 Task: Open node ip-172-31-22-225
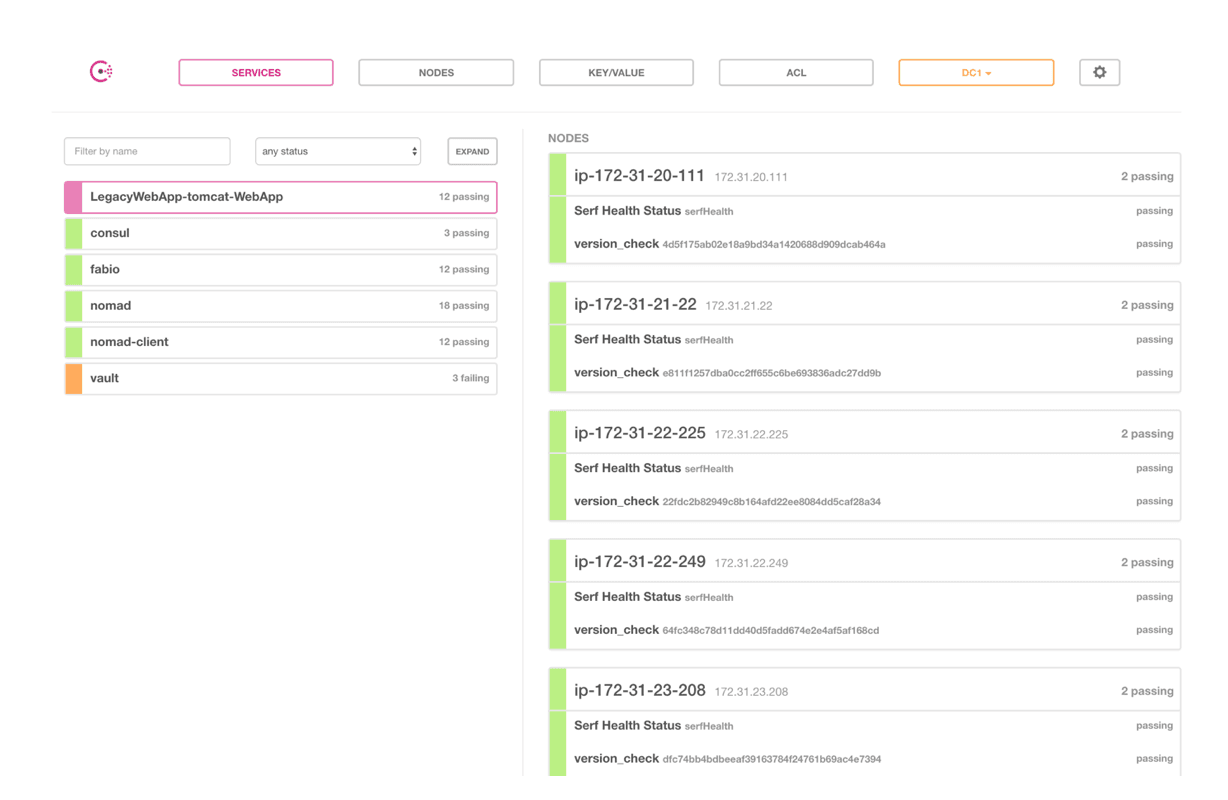(640, 433)
